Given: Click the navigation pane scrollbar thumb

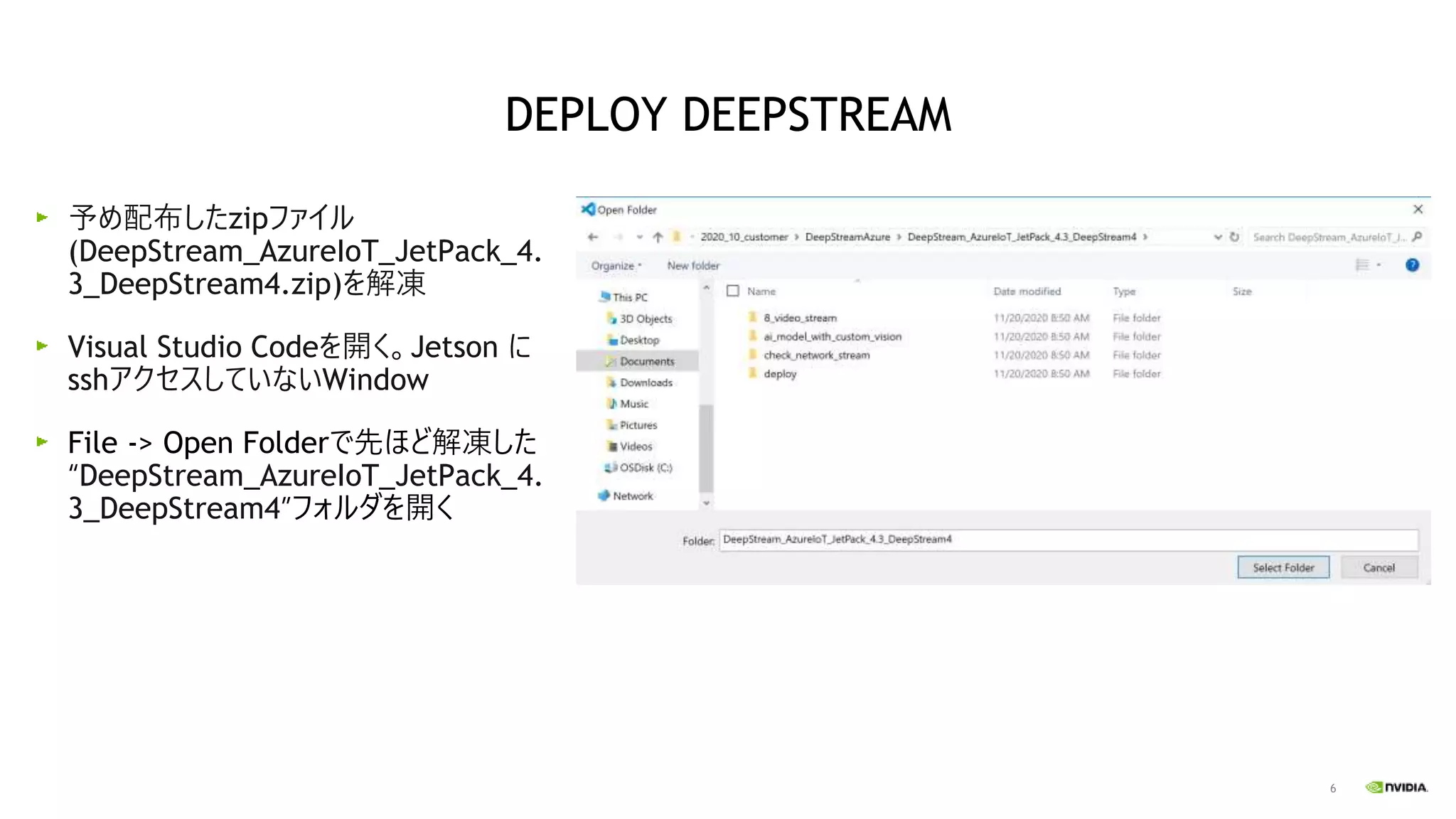Looking at the screenshot, I should (706, 448).
